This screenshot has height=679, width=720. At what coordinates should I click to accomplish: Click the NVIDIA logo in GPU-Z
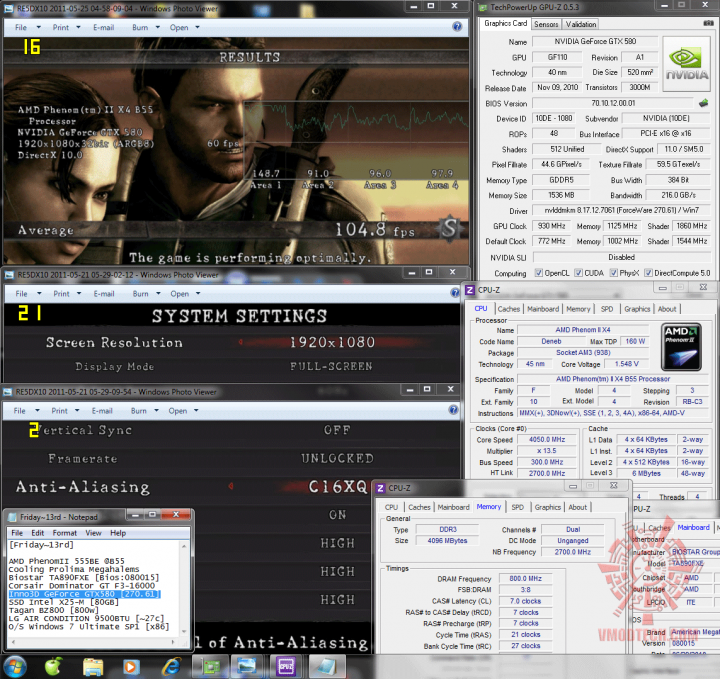point(686,65)
